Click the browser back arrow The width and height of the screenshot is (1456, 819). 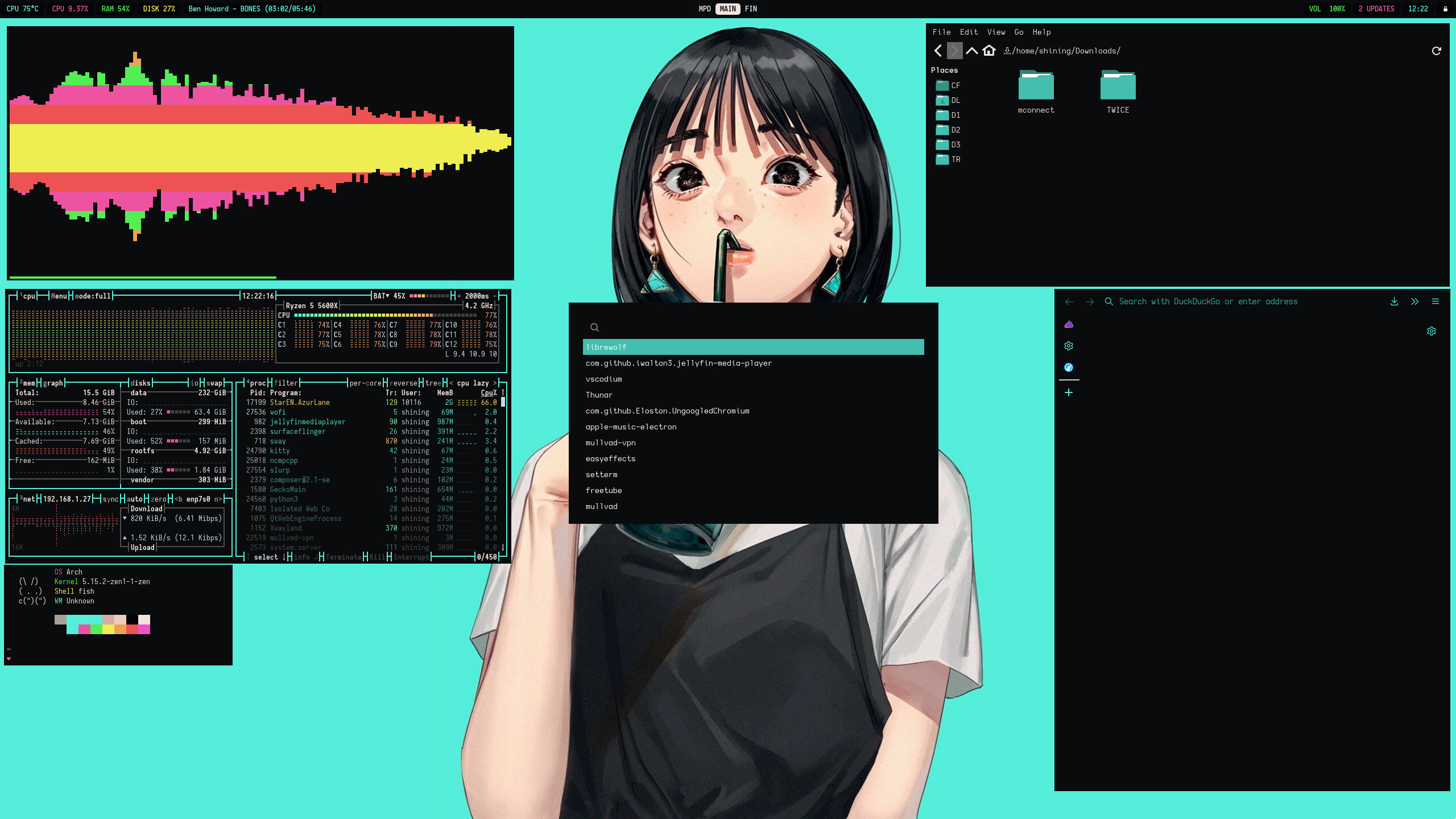coord(1069,301)
